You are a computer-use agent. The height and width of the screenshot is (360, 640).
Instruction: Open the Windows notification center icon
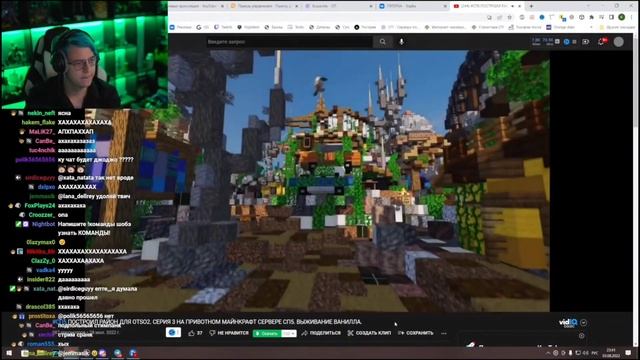[628, 353]
